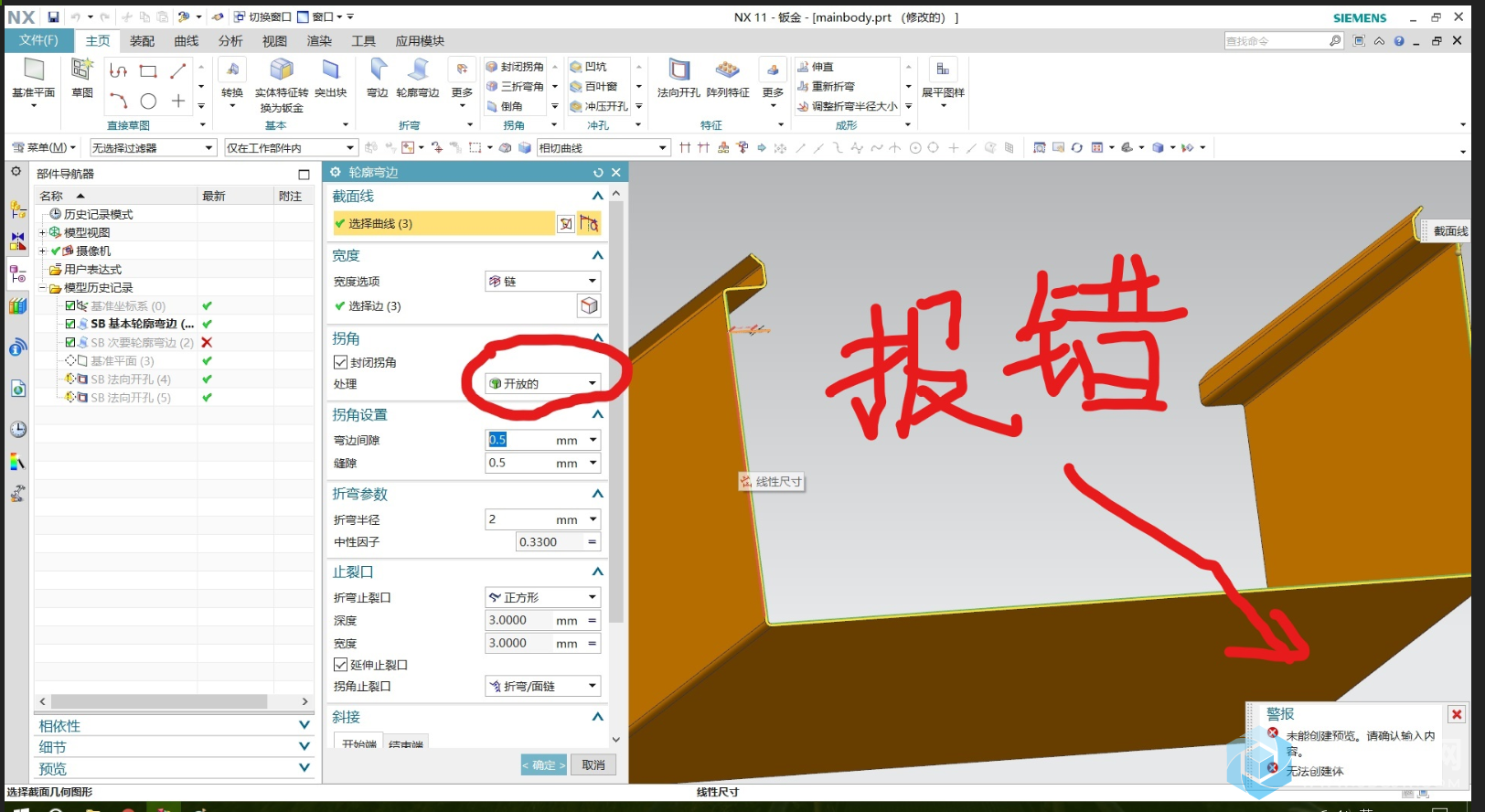This screenshot has width=1485, height=812.
Task: Open the 文件(F) menu
Action: (38, 40)
